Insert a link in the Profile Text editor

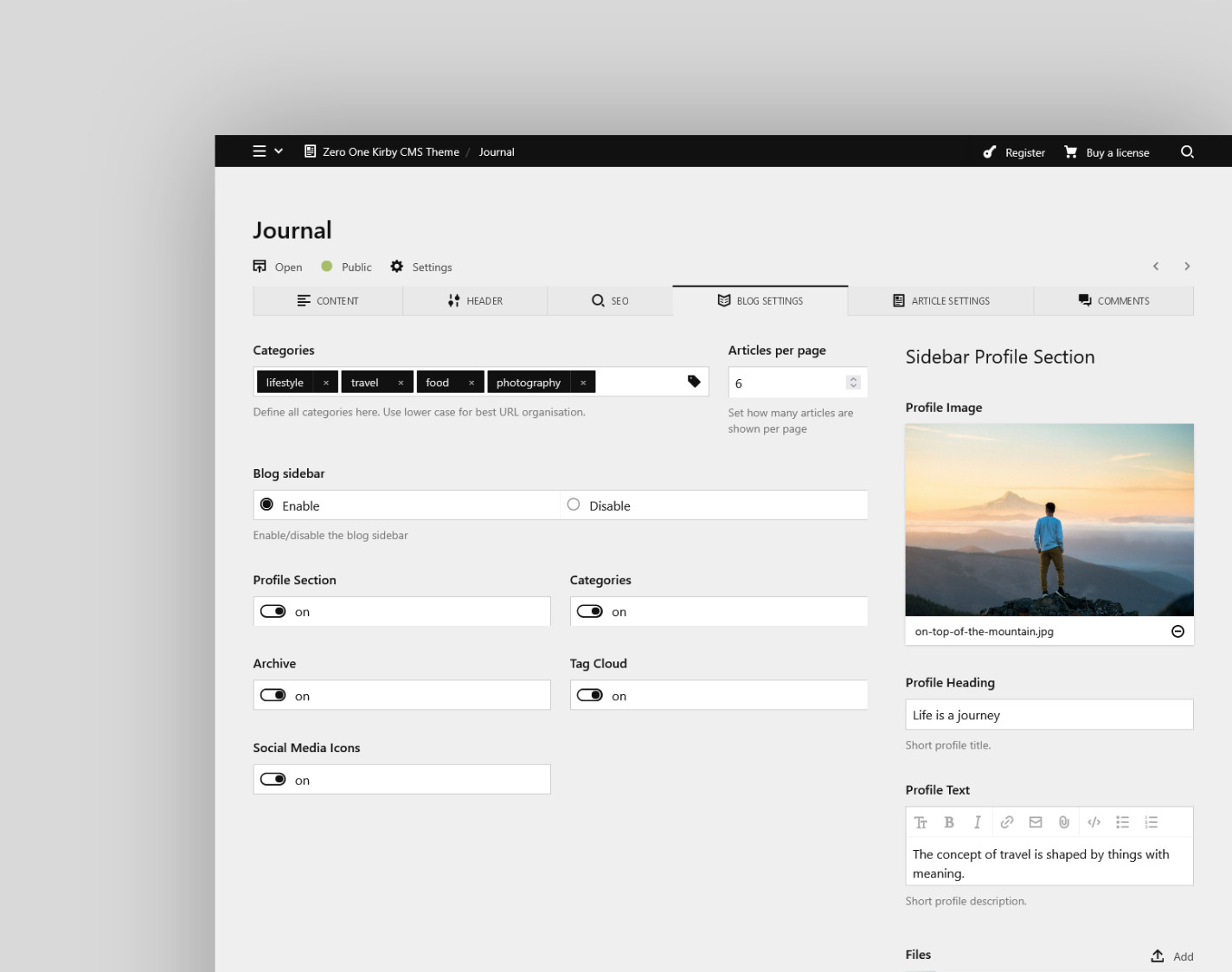(1006, 821)
